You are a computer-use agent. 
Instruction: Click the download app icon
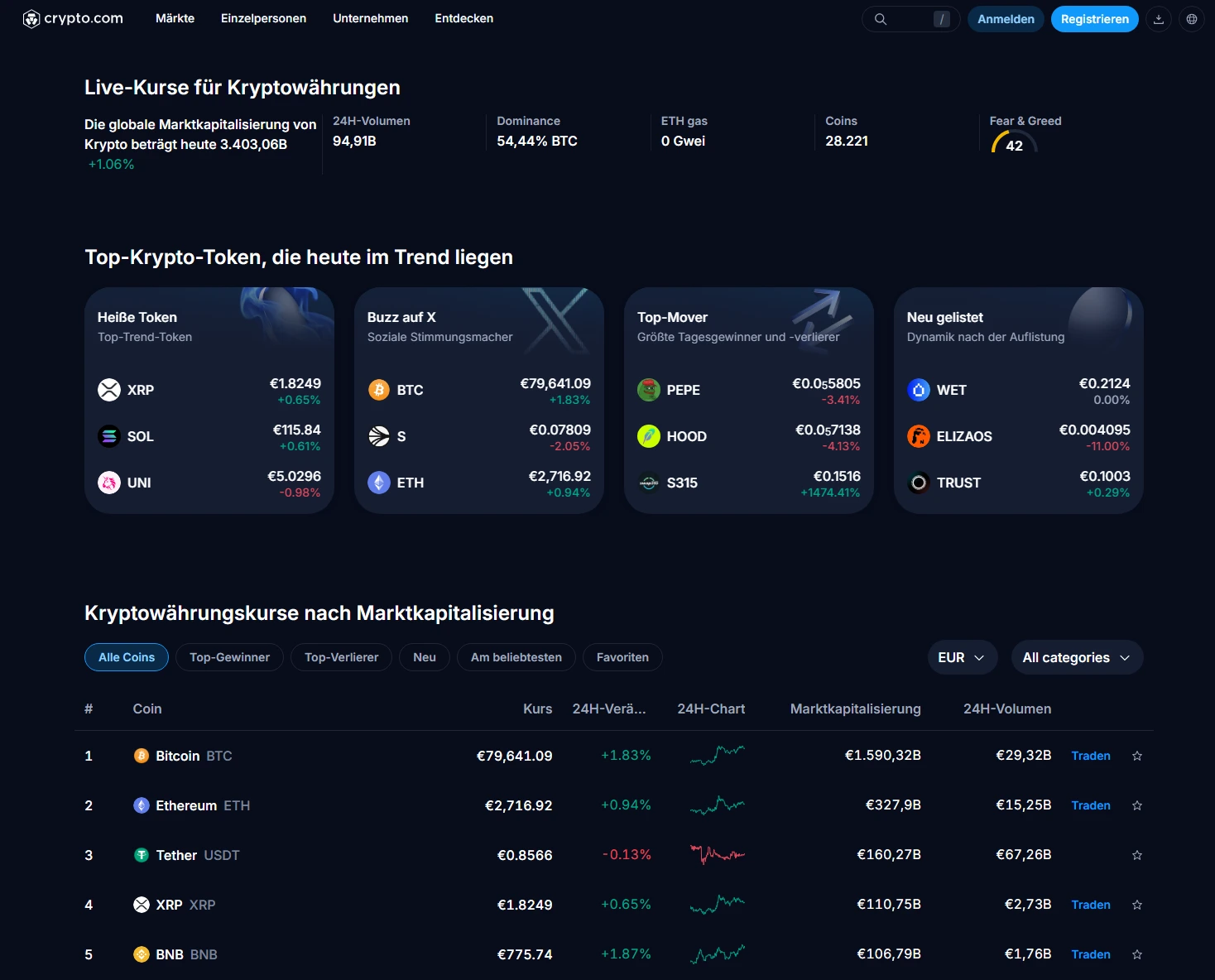pos(1159,19)
